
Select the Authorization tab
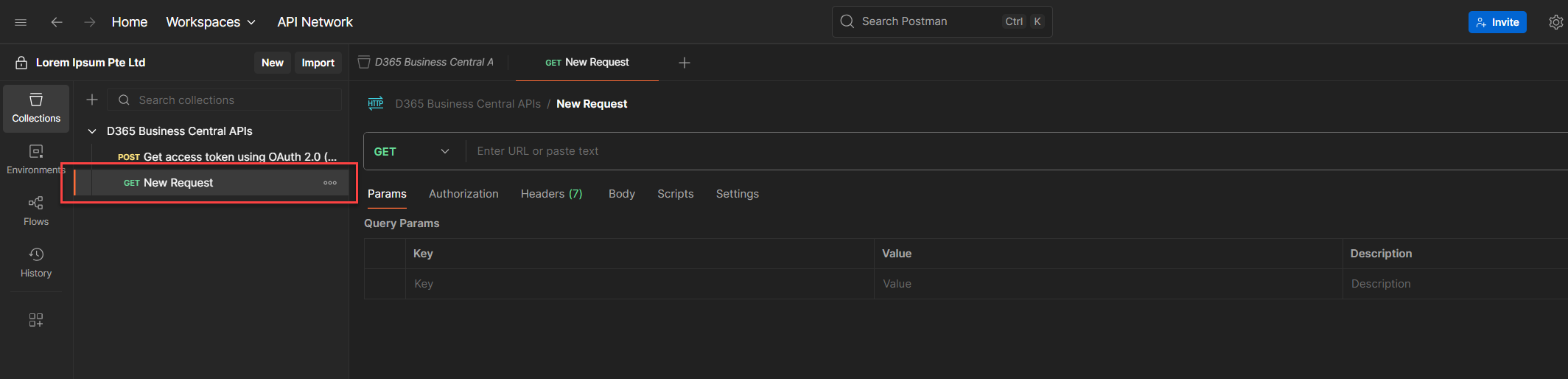click(x=463, y=194)
